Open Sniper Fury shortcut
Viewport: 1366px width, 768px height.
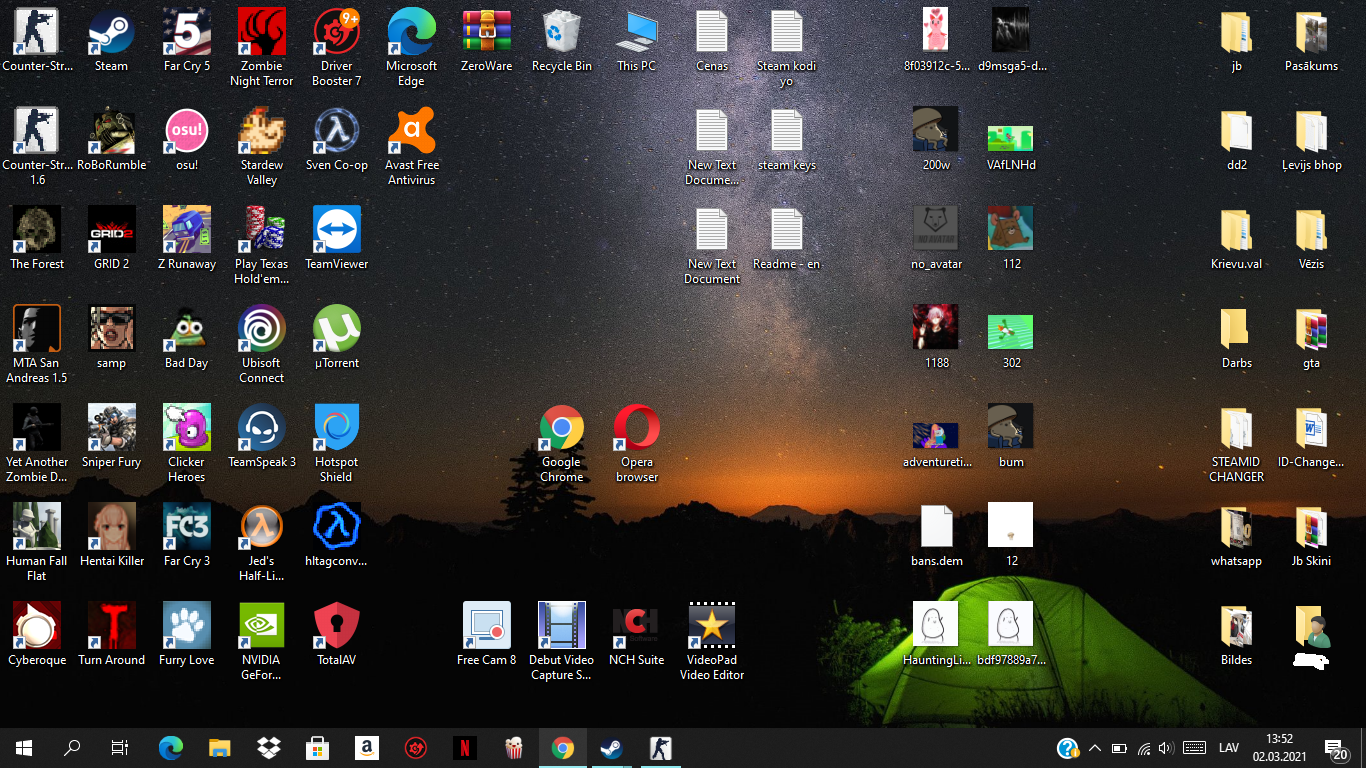click(111, 437)
